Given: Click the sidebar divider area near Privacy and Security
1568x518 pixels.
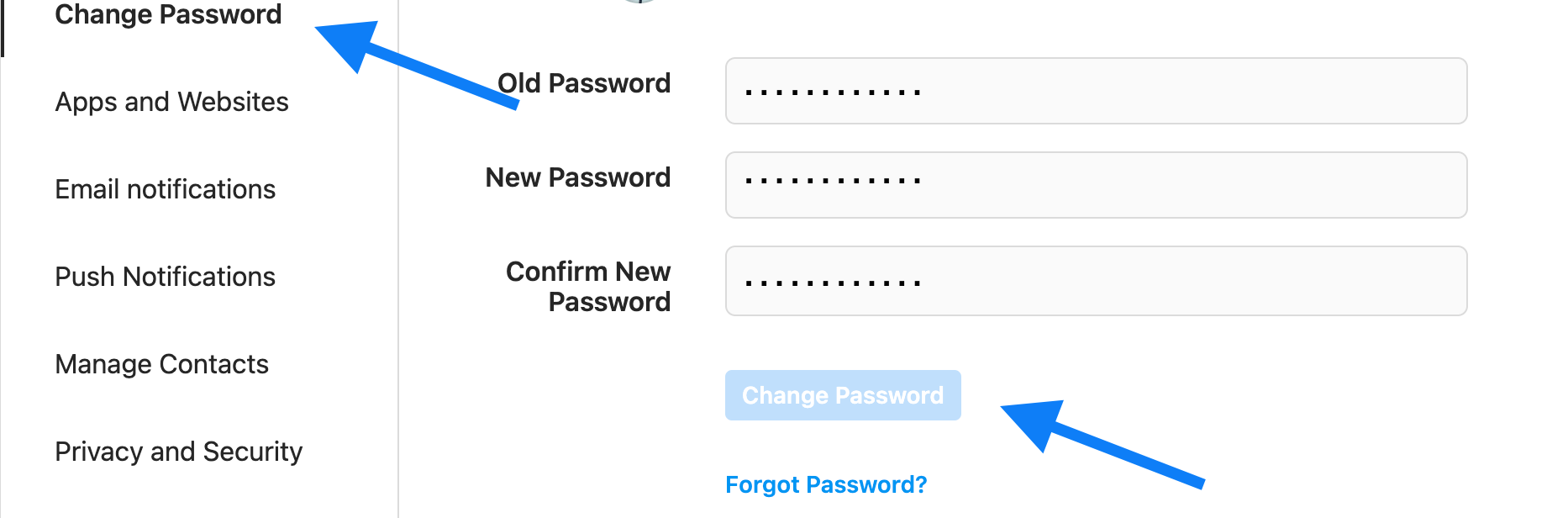Looking at the screenshot, I should pyautogui.click(x=397, y=452).
